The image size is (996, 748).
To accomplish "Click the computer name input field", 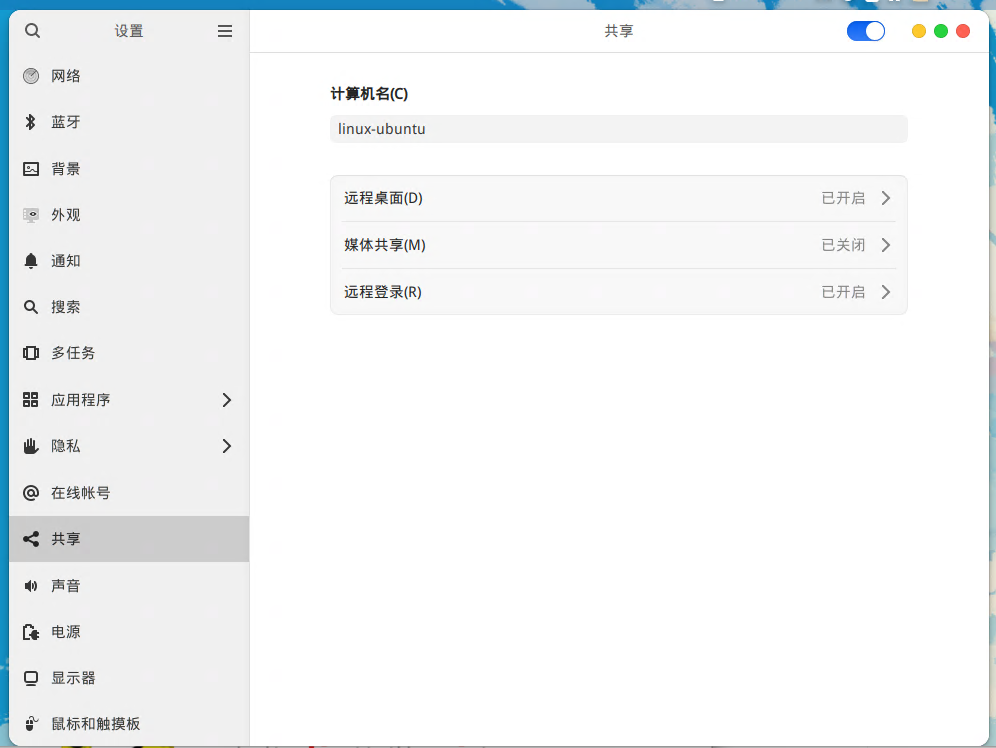I will pyautogui.click(x=618, y=128).
